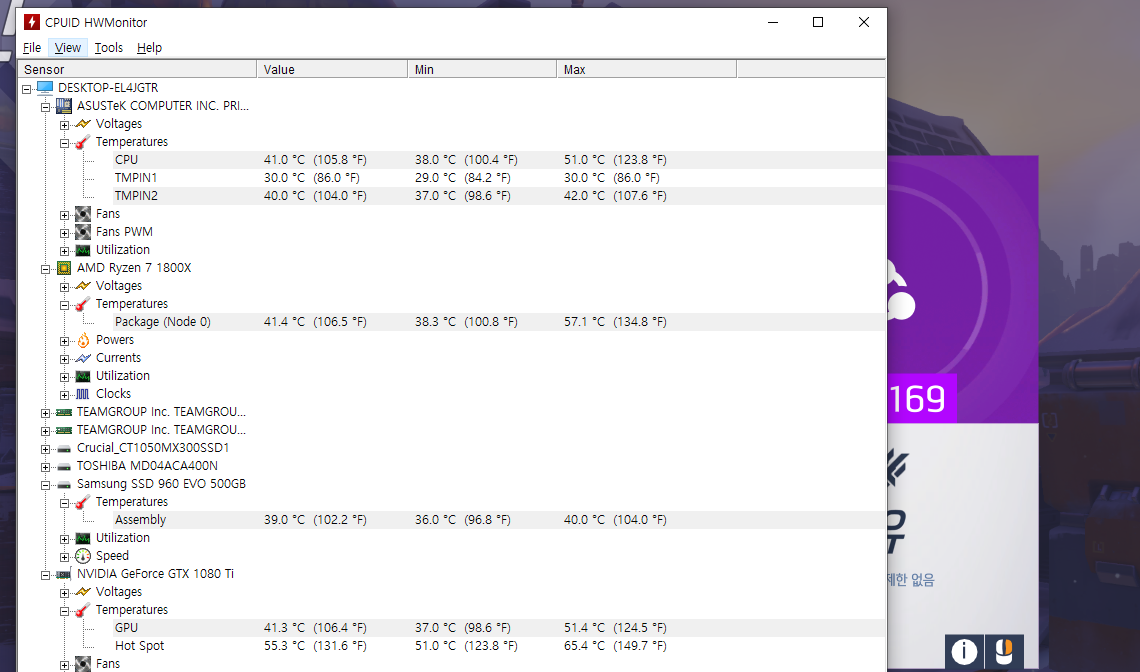Click the Samsung SSD Utilization graph icon
Screen dimensions: 1140x672
pos(83,537)
